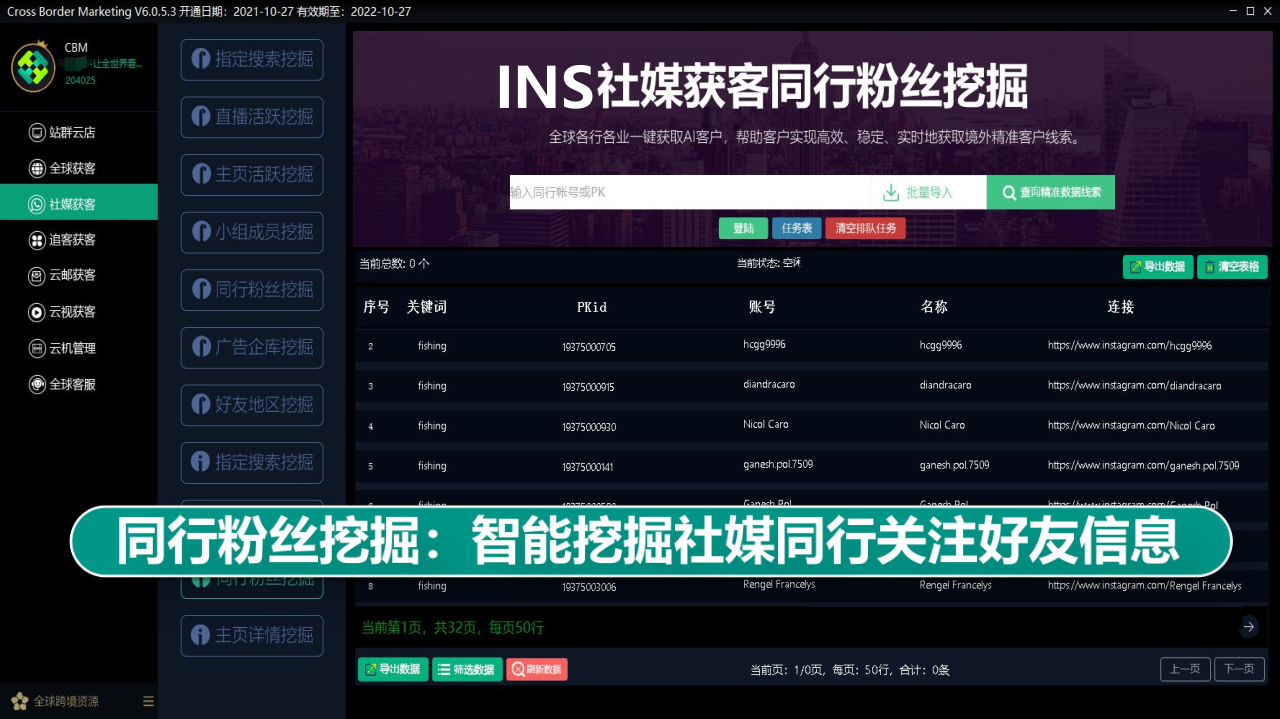Image resolution: width=1280 pixels, height=719 pixels.
Task: Click the round next-page arrow icon
Action: [1249, 627]
